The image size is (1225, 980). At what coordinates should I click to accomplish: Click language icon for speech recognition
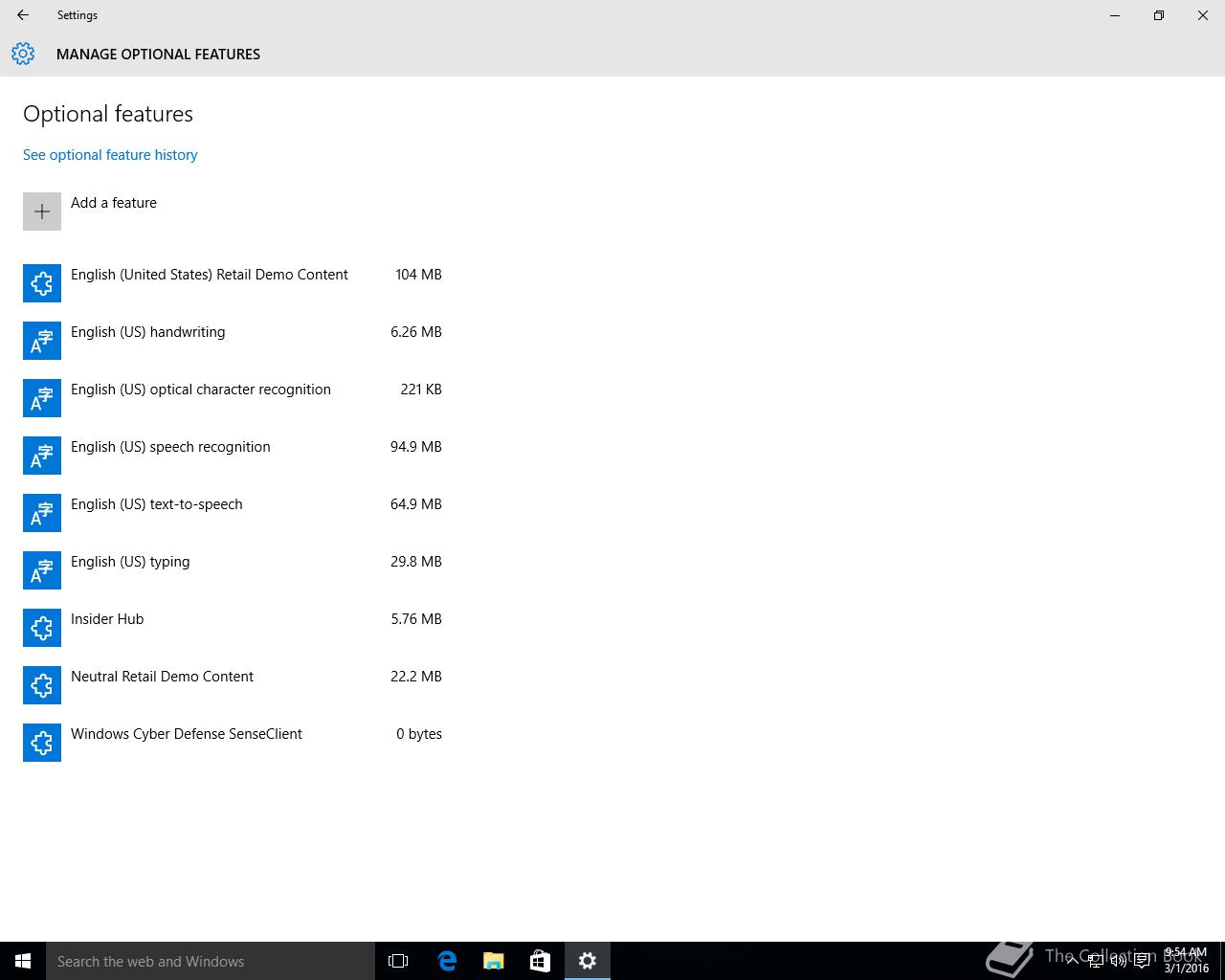(x=42, y=456)
